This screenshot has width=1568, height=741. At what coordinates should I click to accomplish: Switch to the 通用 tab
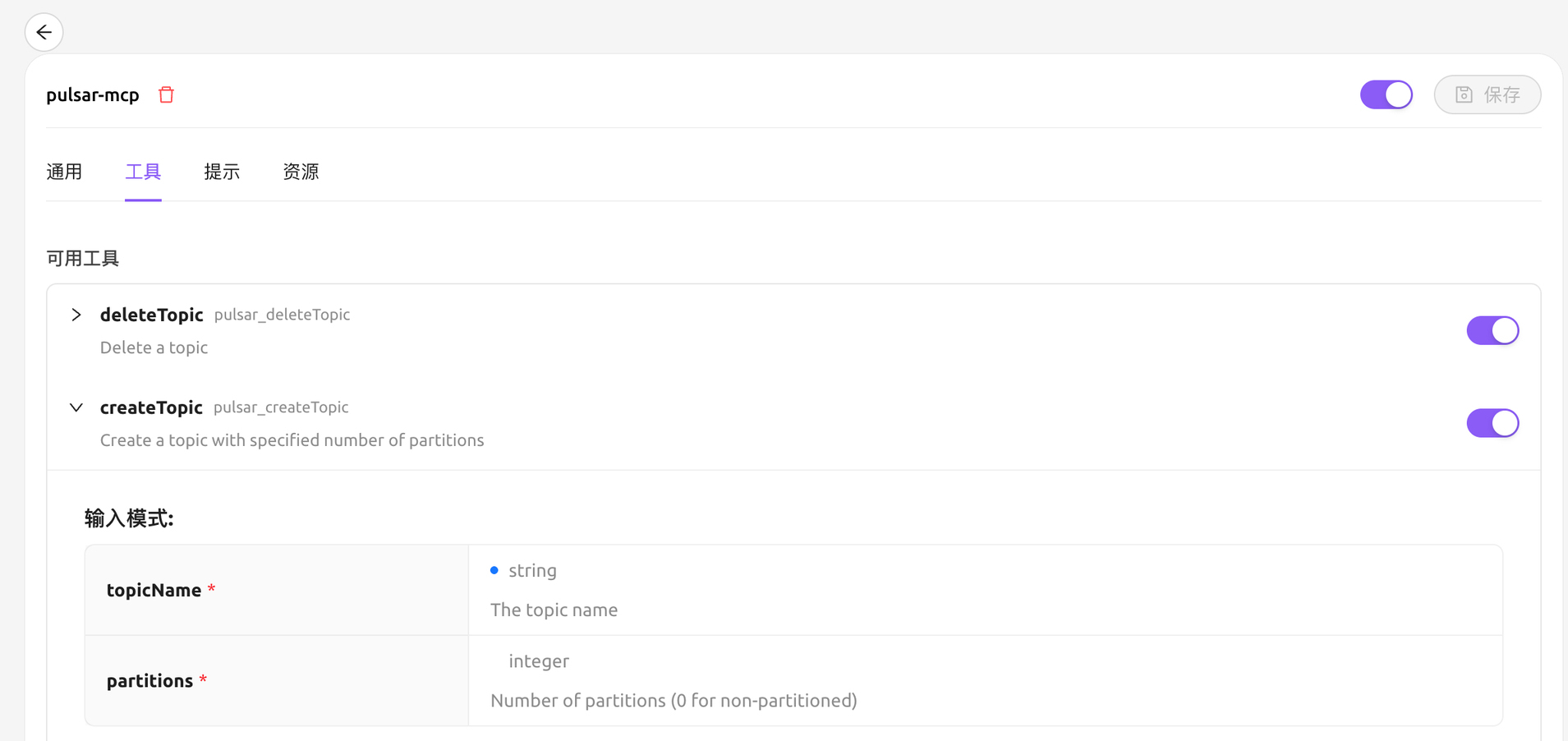pos(64,172)
